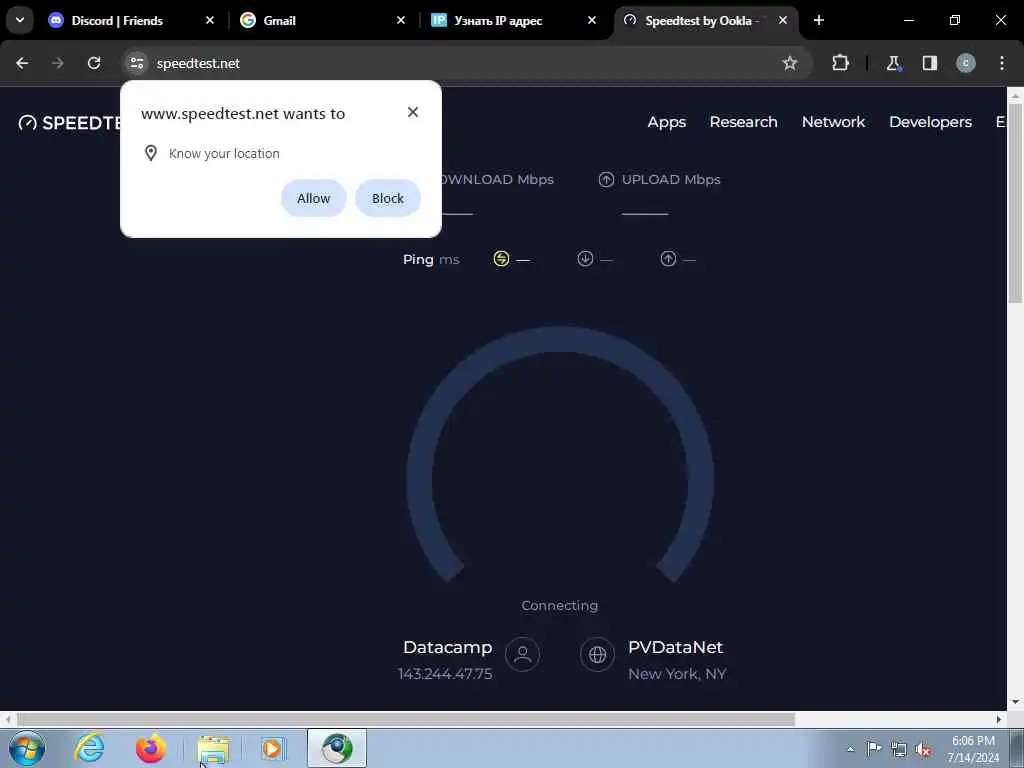Screen dimensions: 1024x768
Task: Click the browser taskbar button
Action: (x=337, y=748)
